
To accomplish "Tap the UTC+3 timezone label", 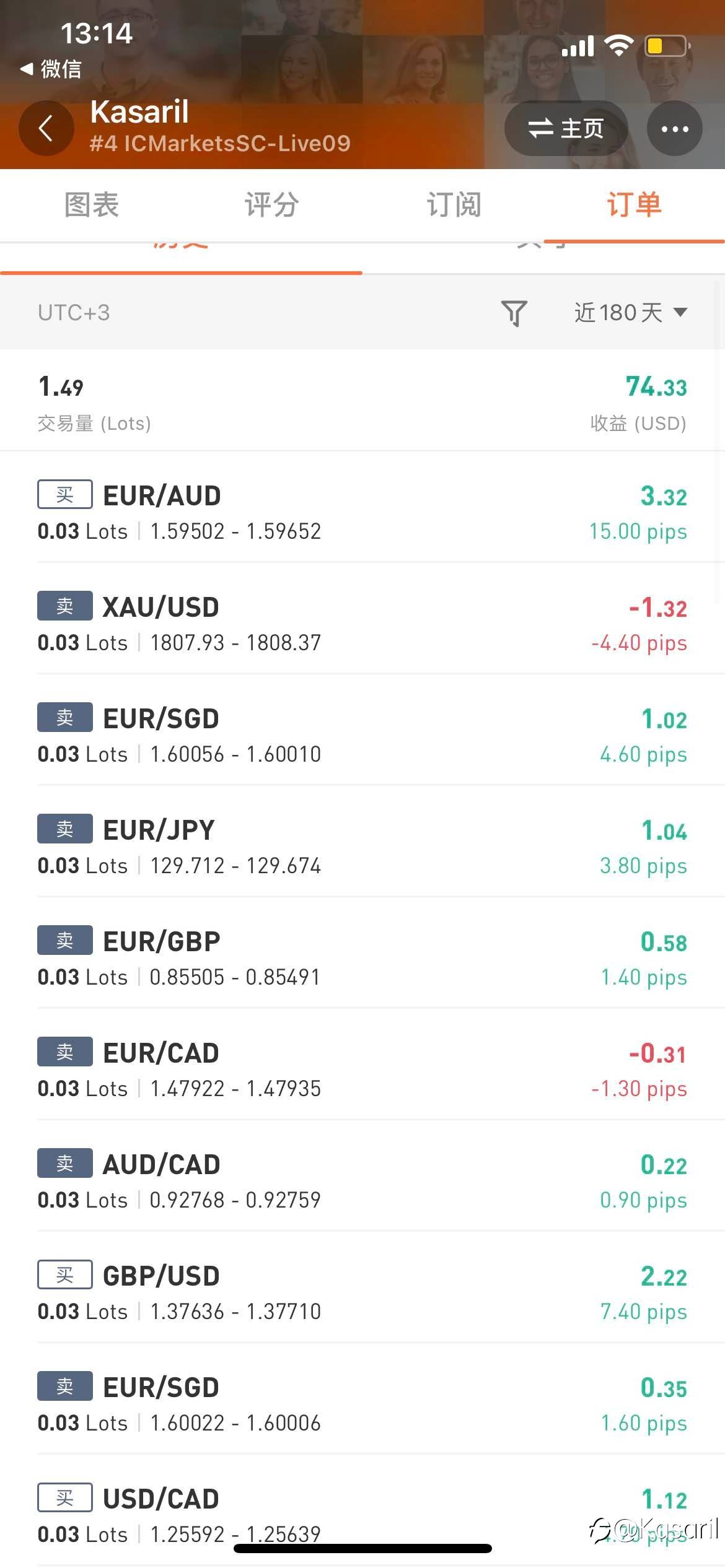I will pos(74,313).
